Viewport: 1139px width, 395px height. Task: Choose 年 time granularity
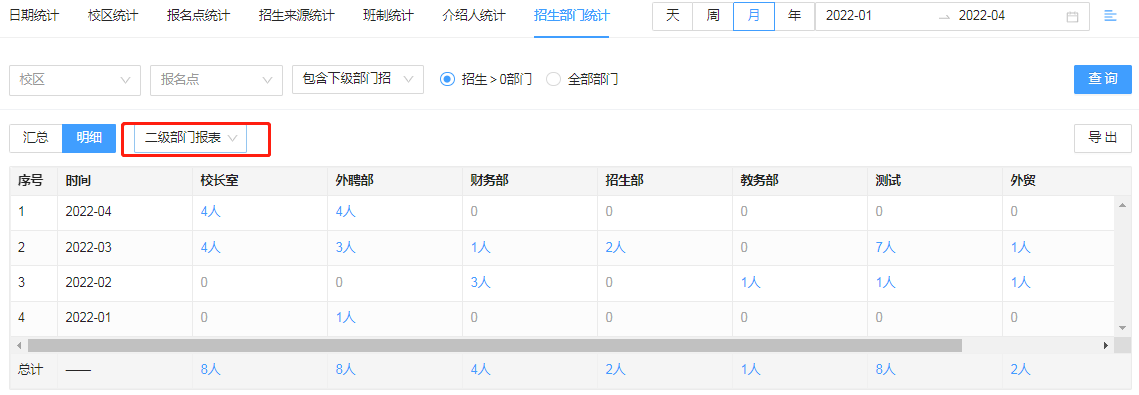(x=795, y=16)
